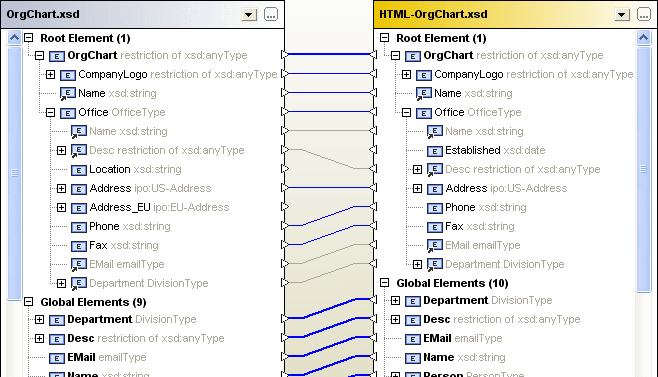The image size is (658, 377).
Task: Click the right pane scrollbar thumb
Action: (643, 169)
